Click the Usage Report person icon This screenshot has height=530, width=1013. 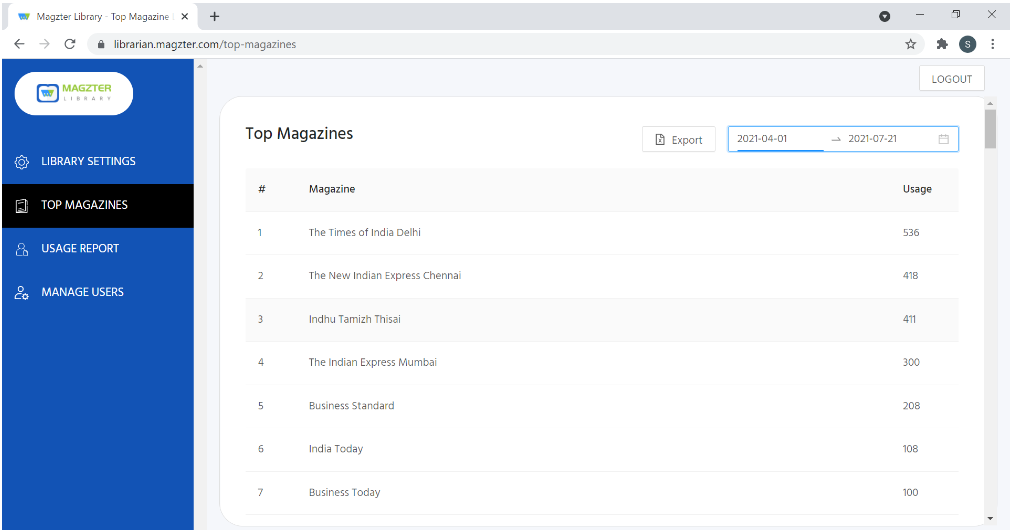pos(21,249)
